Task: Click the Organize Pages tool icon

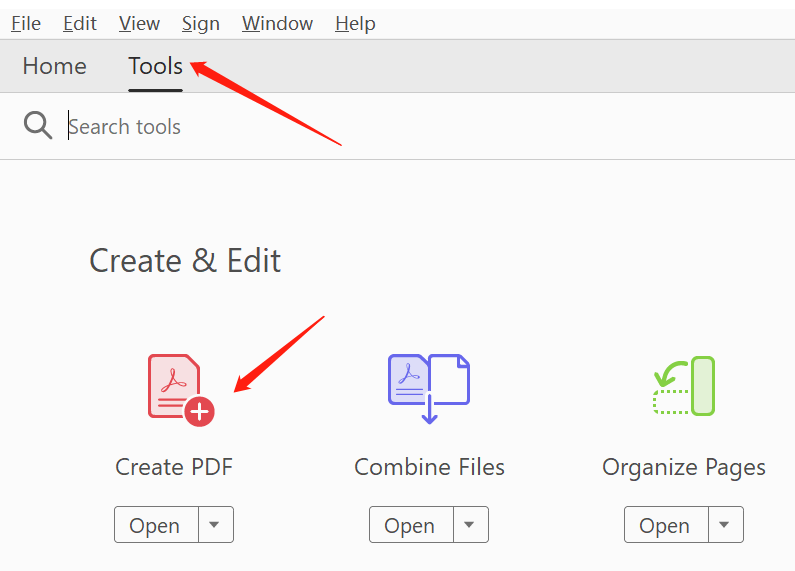Action: click(684, 386)
